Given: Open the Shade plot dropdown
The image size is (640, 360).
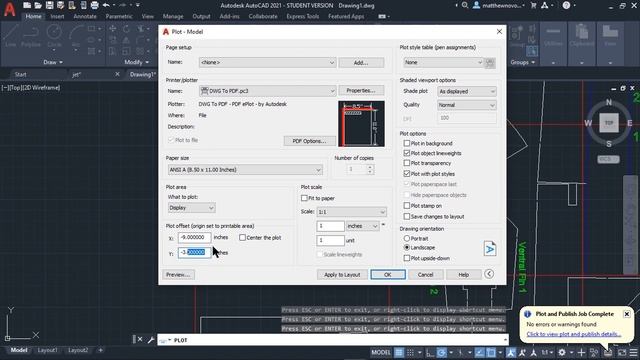Looking at the screenshot, I should (x=467, y=91).
